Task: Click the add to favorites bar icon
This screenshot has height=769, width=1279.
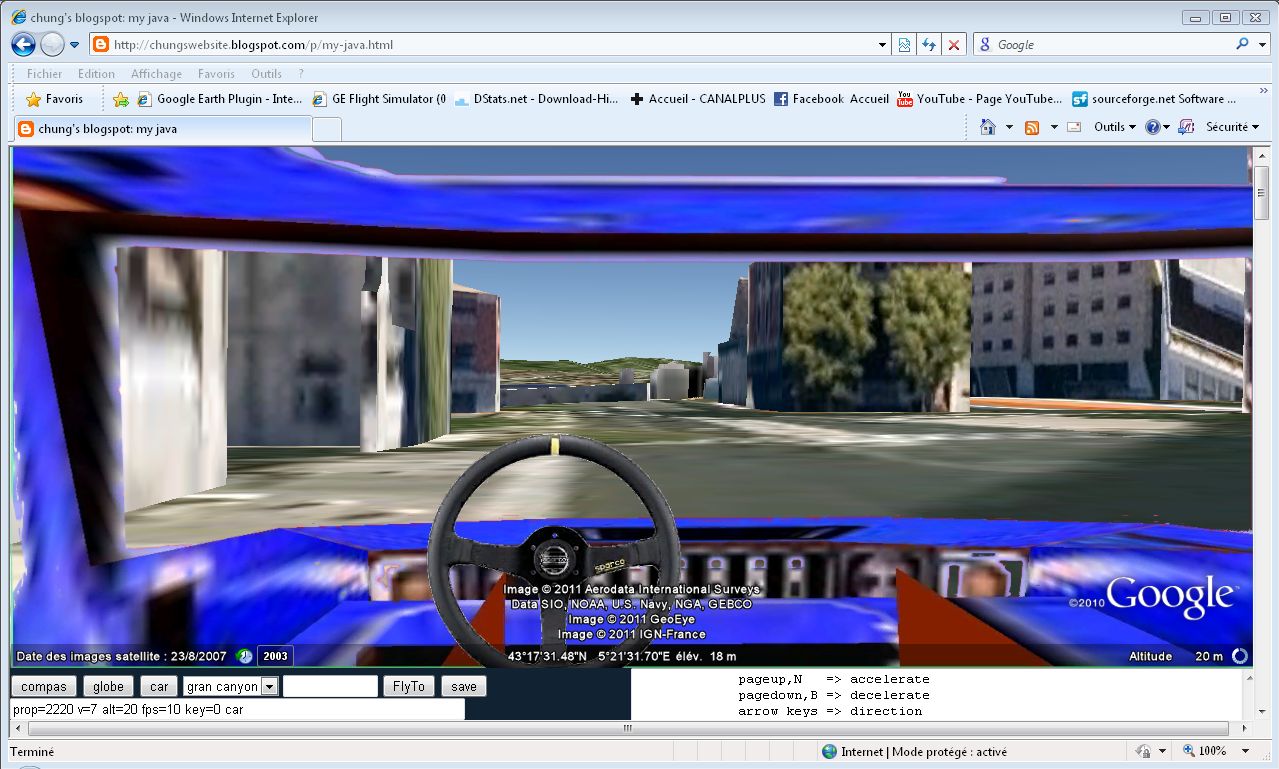Action: [x=121, y=99]
